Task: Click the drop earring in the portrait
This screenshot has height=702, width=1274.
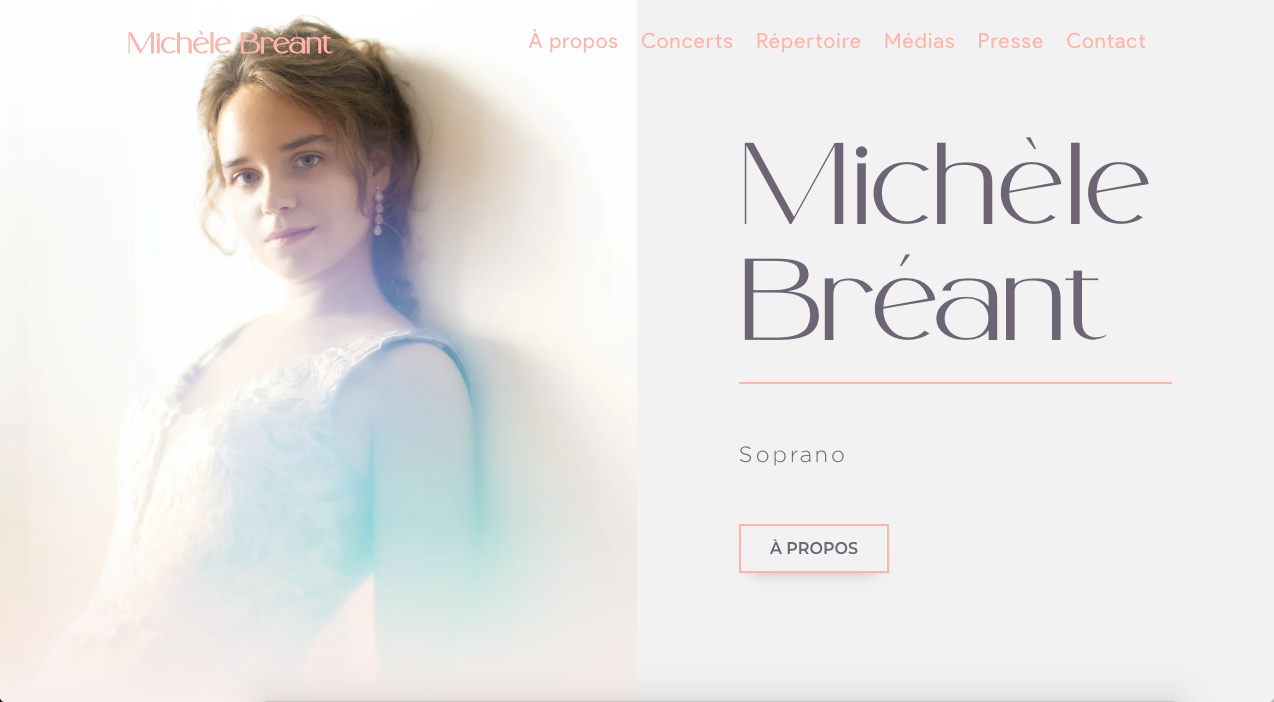Action: click(x=379, y=212)
